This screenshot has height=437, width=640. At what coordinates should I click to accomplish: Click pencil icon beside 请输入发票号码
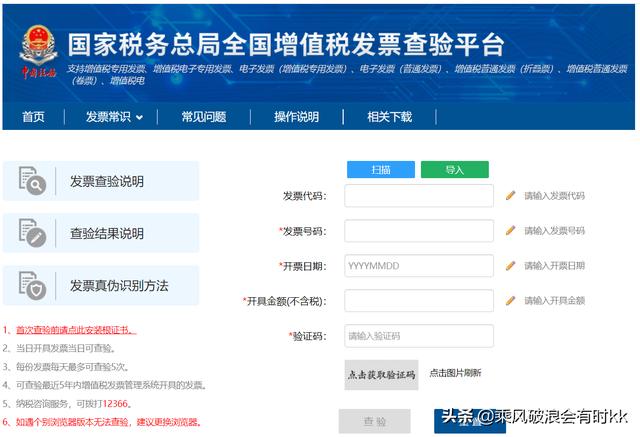tap(510, 231)
